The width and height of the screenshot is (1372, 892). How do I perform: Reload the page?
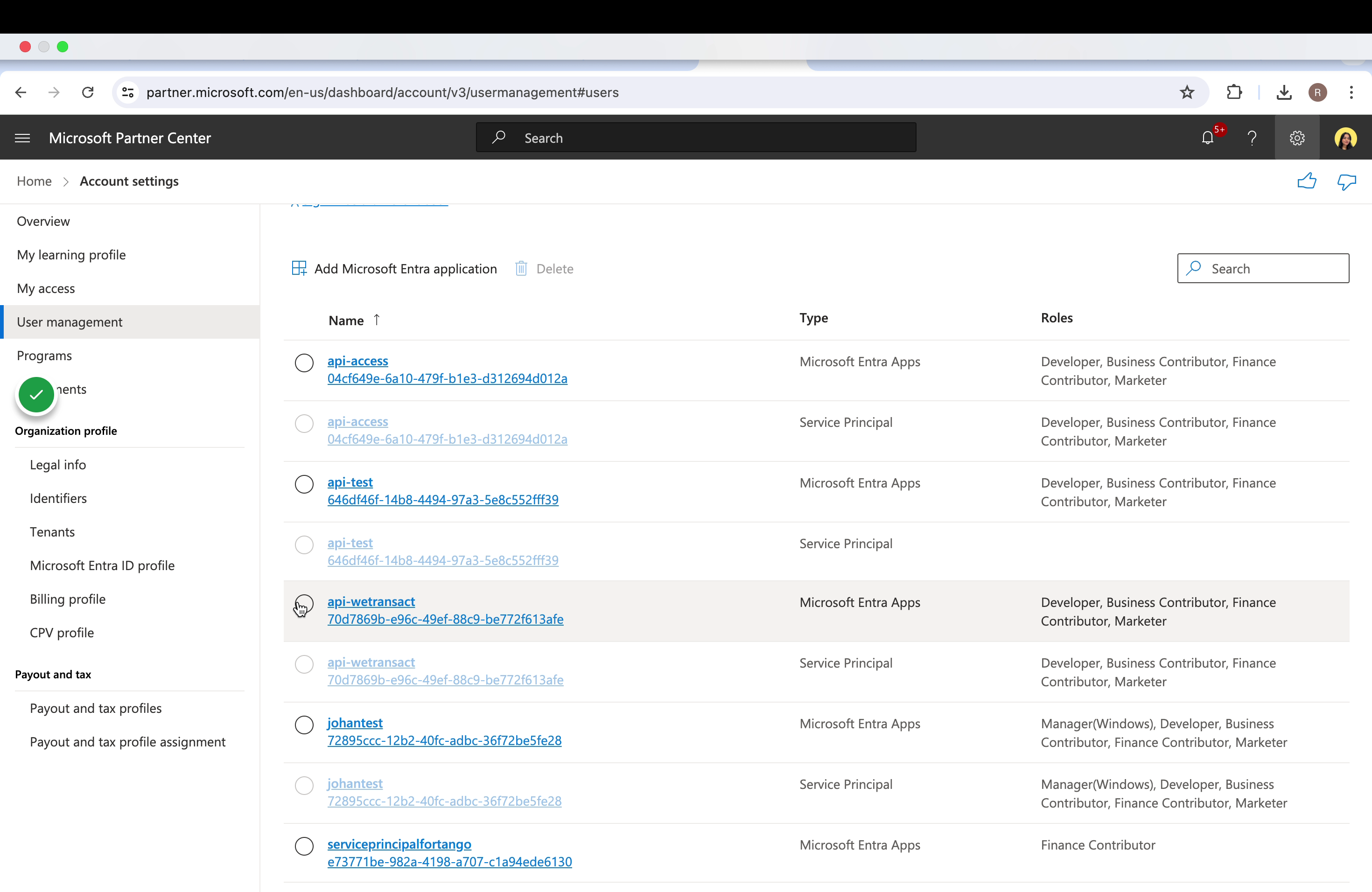(88, 92)
